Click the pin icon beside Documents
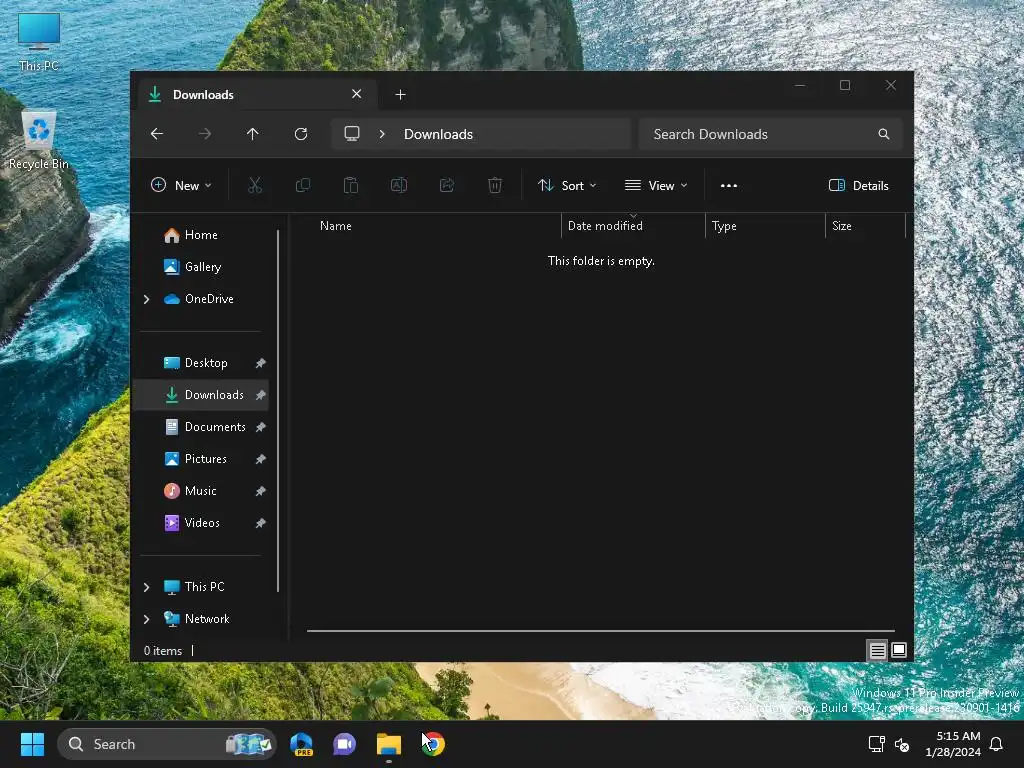1024x768 pixels. coord(260,427)
